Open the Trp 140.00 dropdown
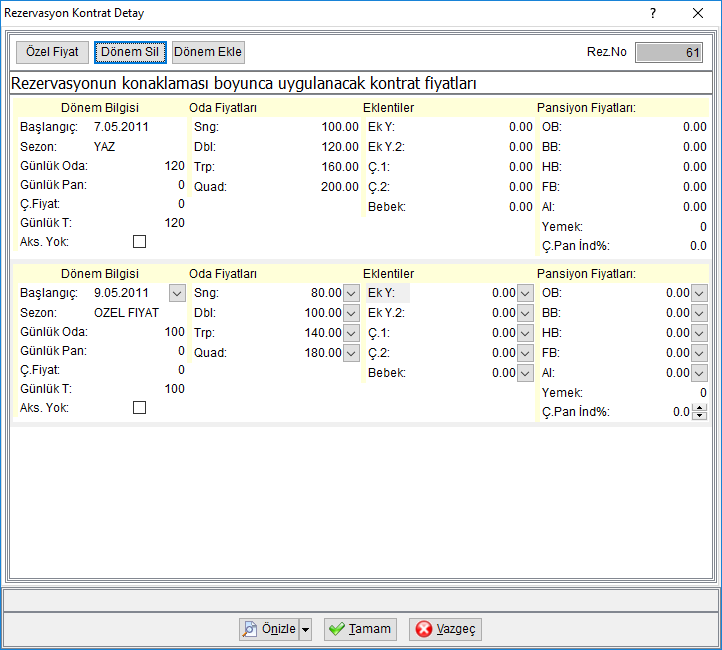The width and height of the screenshot is (722, 650). [x=351, y=333]
